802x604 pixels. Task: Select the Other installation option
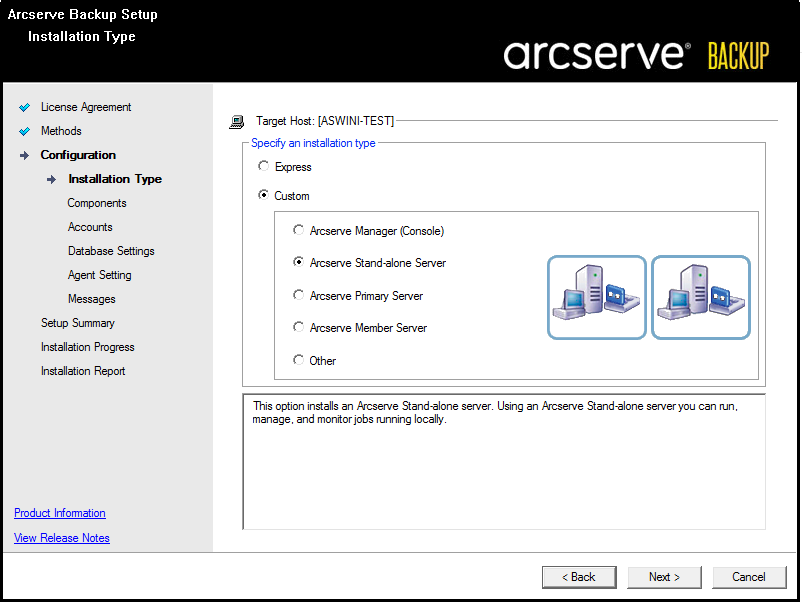299,361
